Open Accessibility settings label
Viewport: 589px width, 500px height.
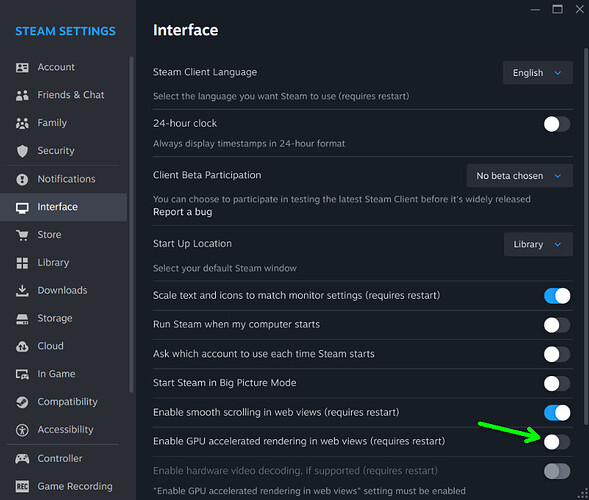pyautogui.click(x=65, y=429)
